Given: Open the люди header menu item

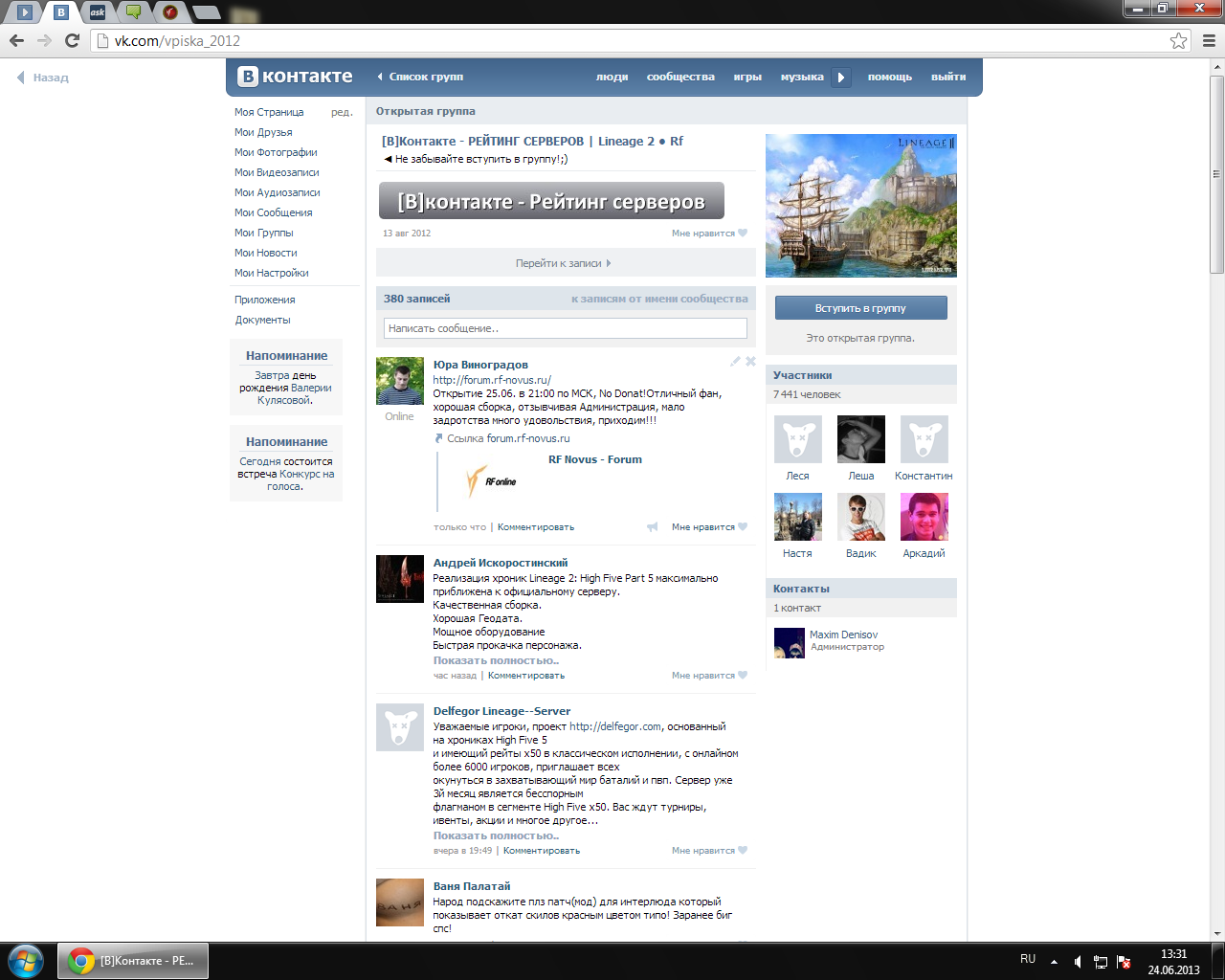Looking at the screenshot, I should (612, 78).
